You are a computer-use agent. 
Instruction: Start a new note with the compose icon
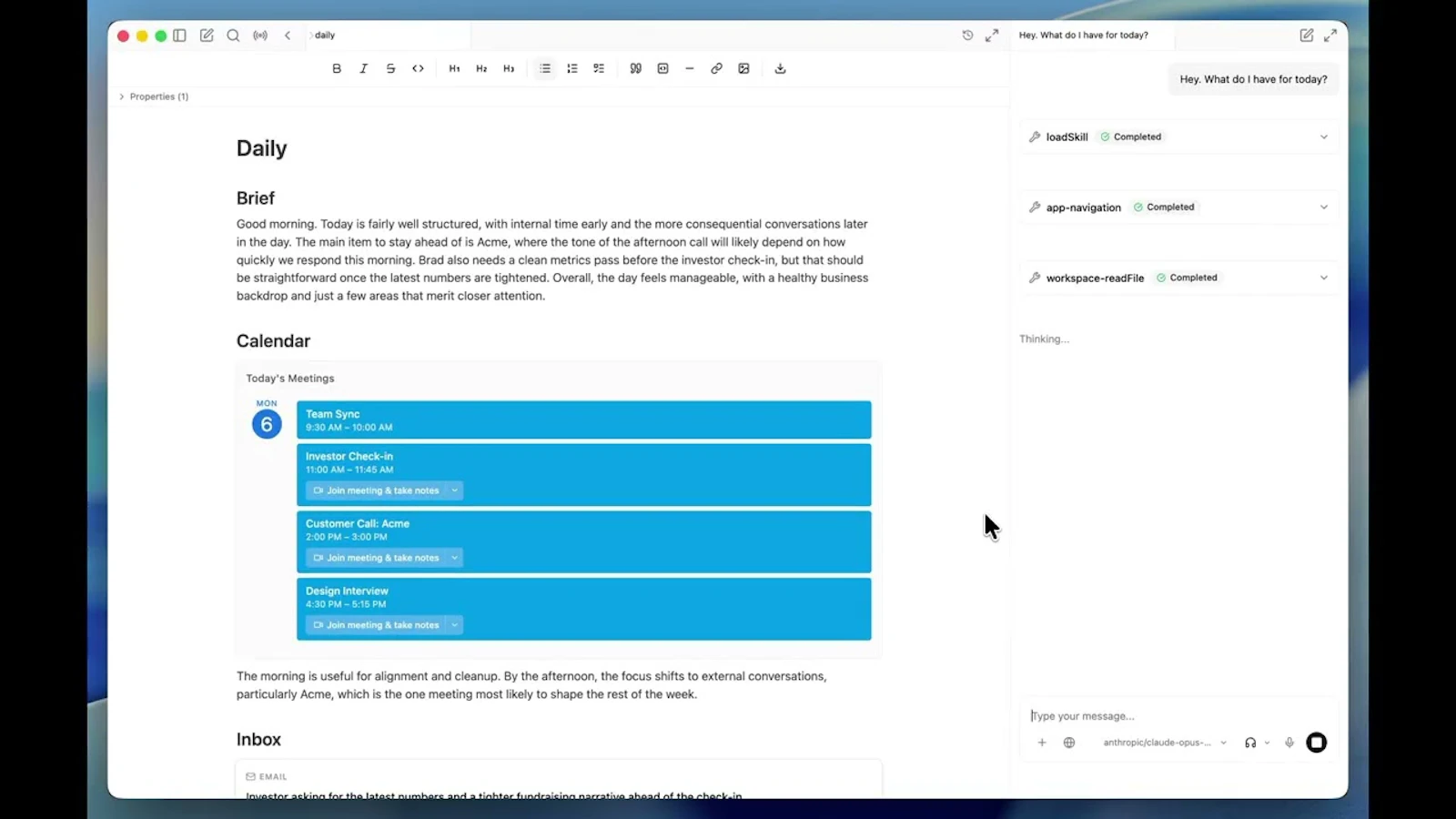point(207,35)
